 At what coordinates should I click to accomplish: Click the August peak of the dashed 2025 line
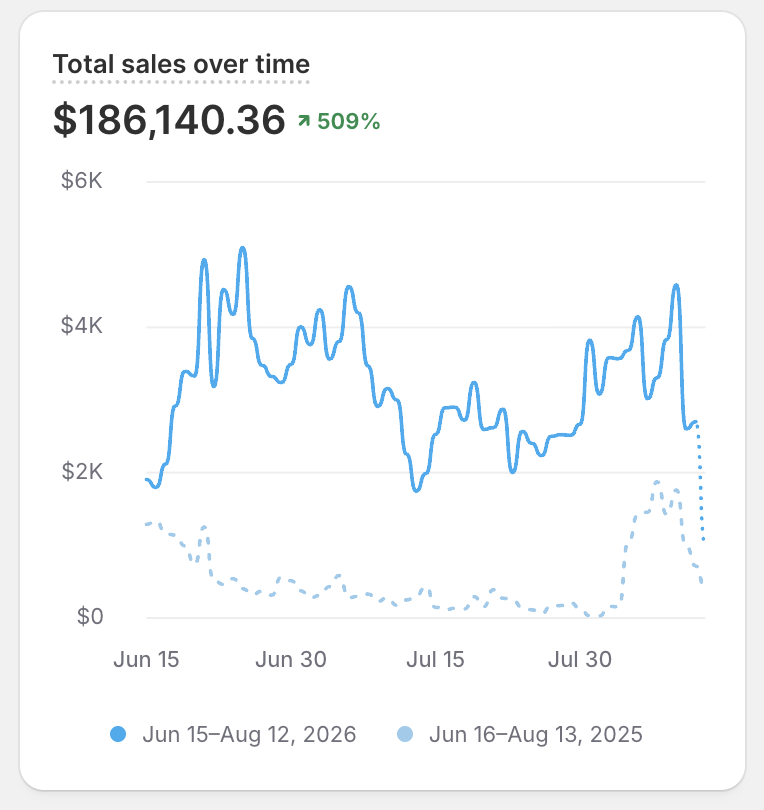(x=657, y=482)
